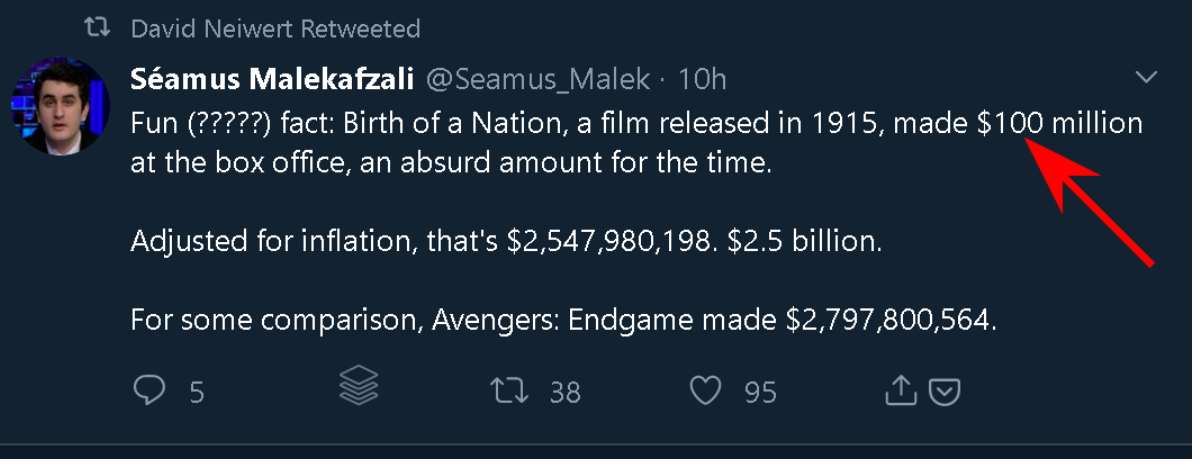Click the small retweeted indicator icon above the tweet

96,28
